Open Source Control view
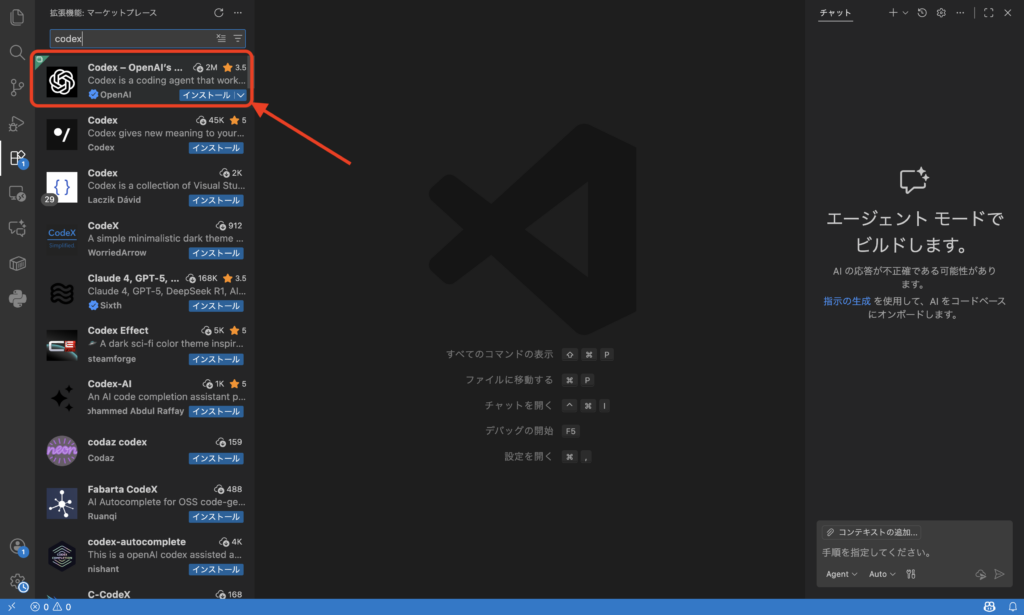Screen dimensions: 1024x615 tap(17, 87)
